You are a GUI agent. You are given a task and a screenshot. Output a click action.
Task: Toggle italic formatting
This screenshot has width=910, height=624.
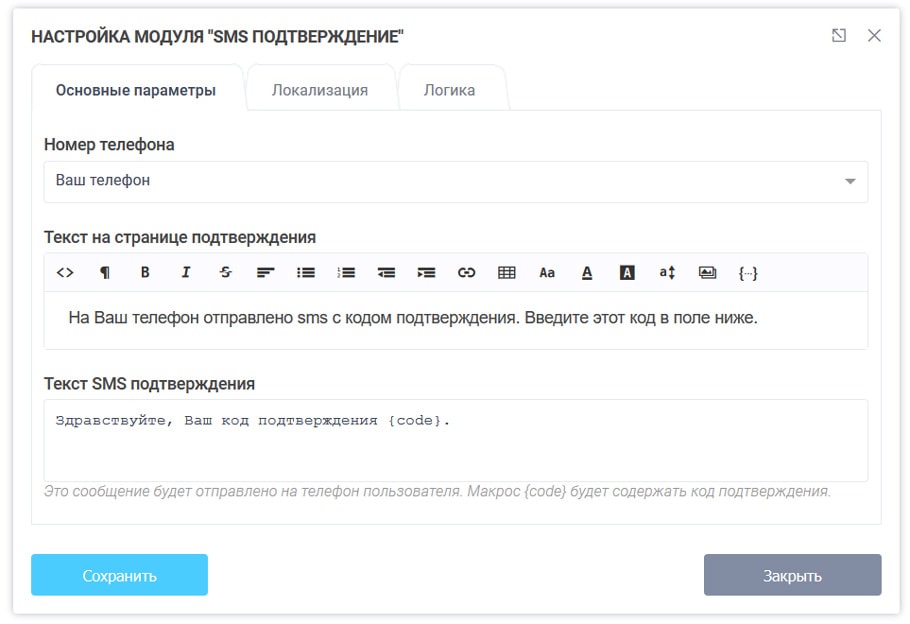tap(185, 271)
